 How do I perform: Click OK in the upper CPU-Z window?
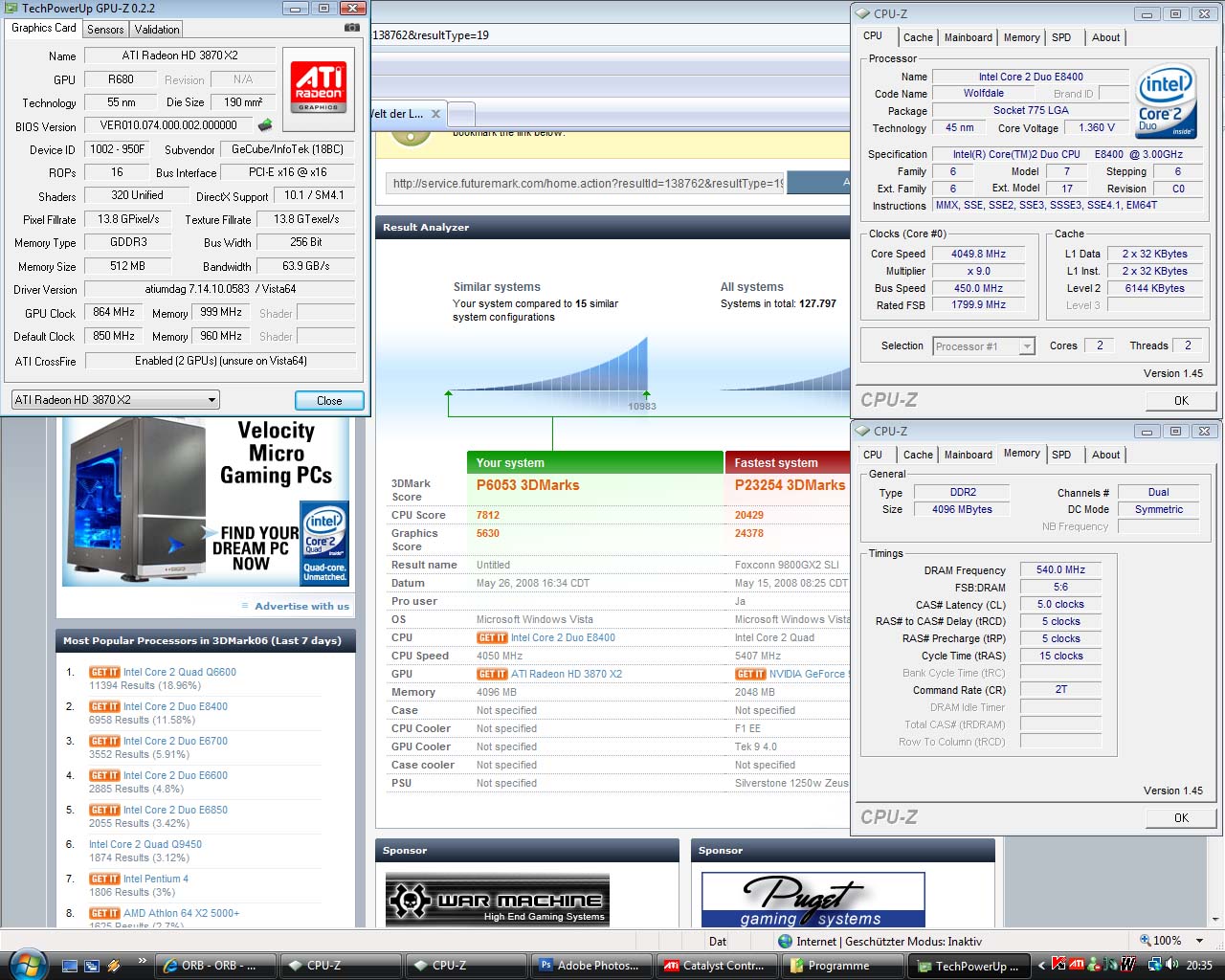click(x=1181, y=401)
